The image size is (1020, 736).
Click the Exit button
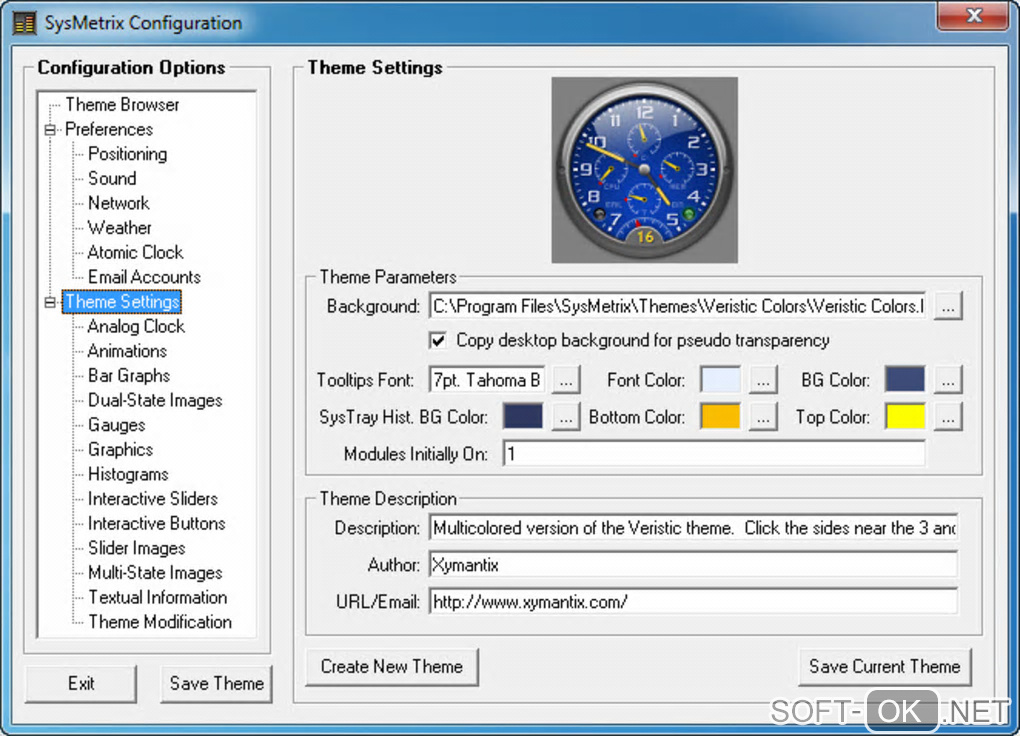click(x=81, y=684)
